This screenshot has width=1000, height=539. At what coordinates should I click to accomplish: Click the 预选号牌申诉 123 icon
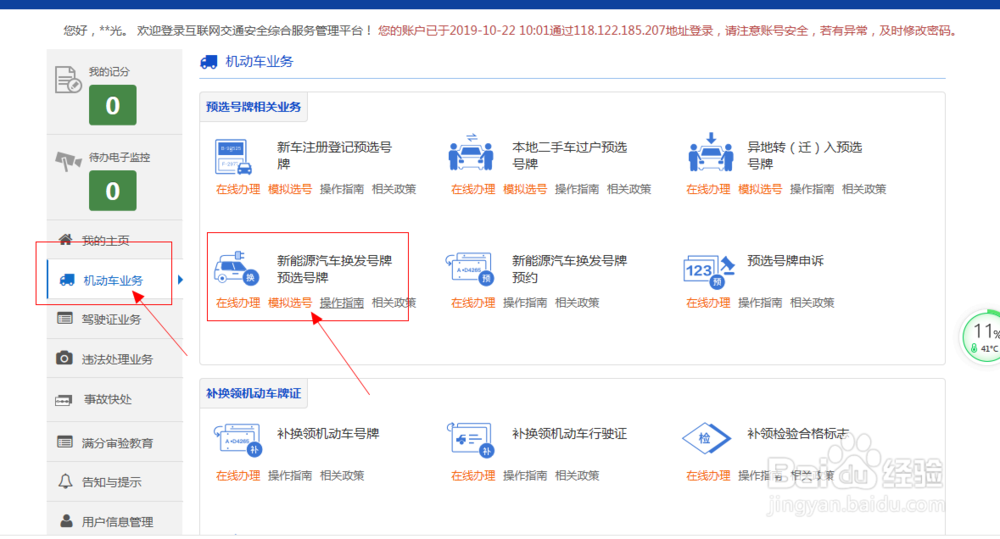click(708, 271)
